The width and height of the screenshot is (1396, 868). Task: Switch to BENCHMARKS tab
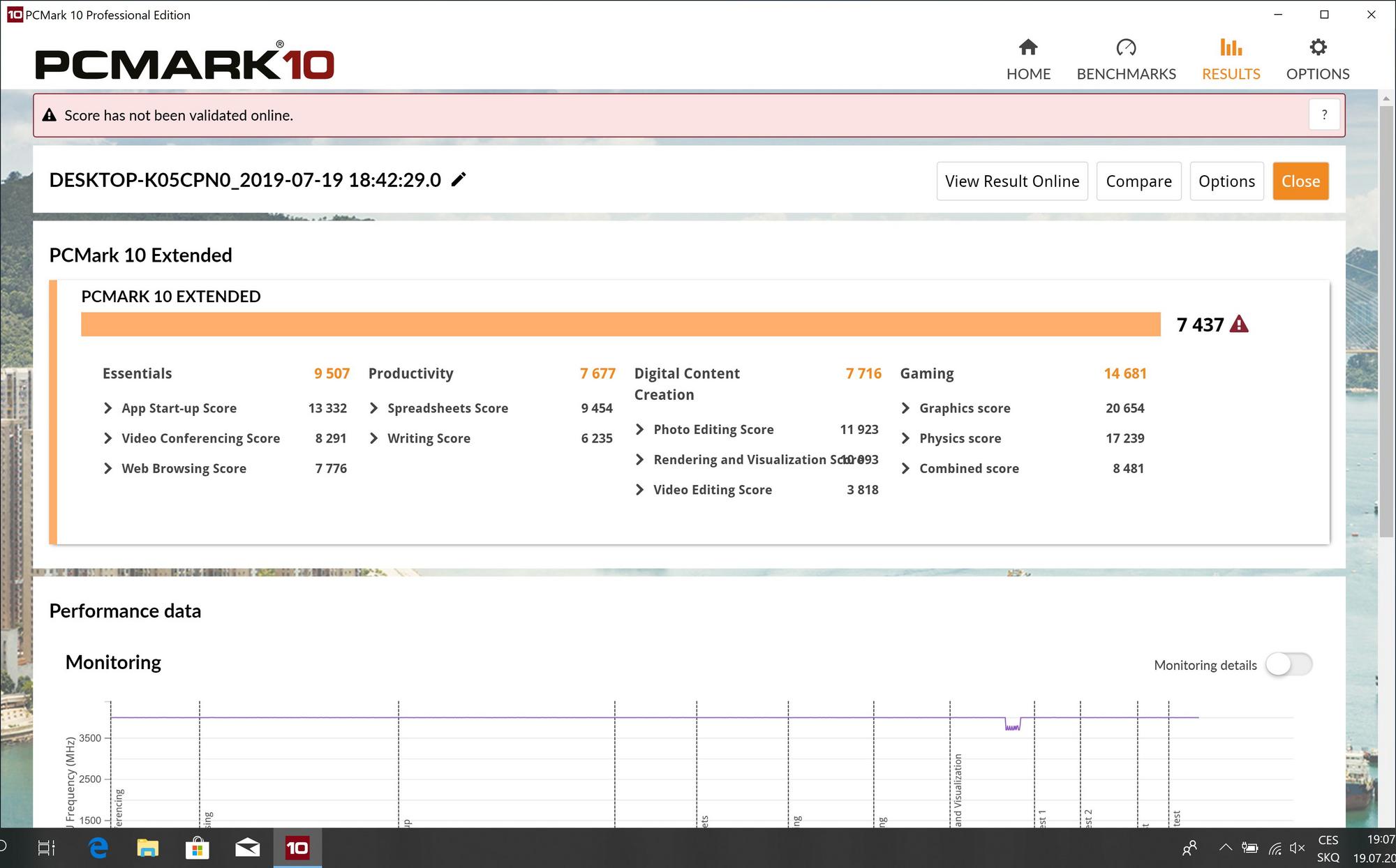pyautogui.click(x=1126, y=60)
